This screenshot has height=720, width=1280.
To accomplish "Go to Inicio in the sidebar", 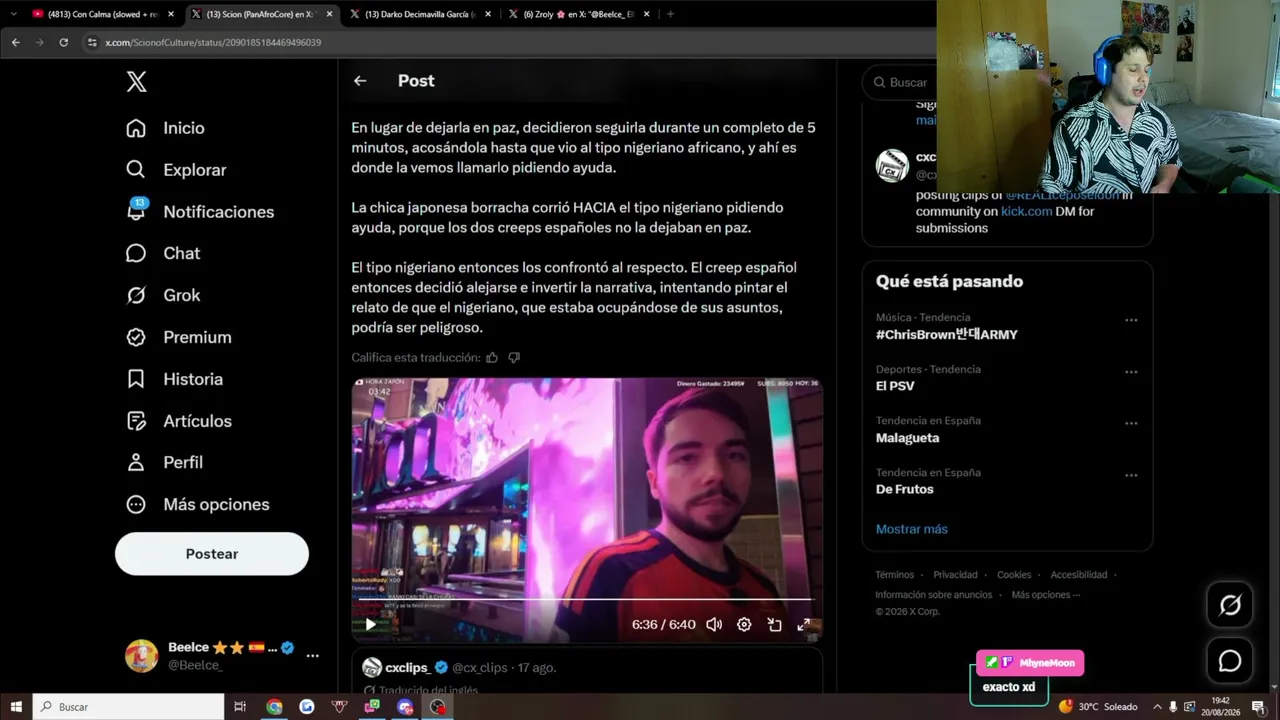I will [166, 128].
